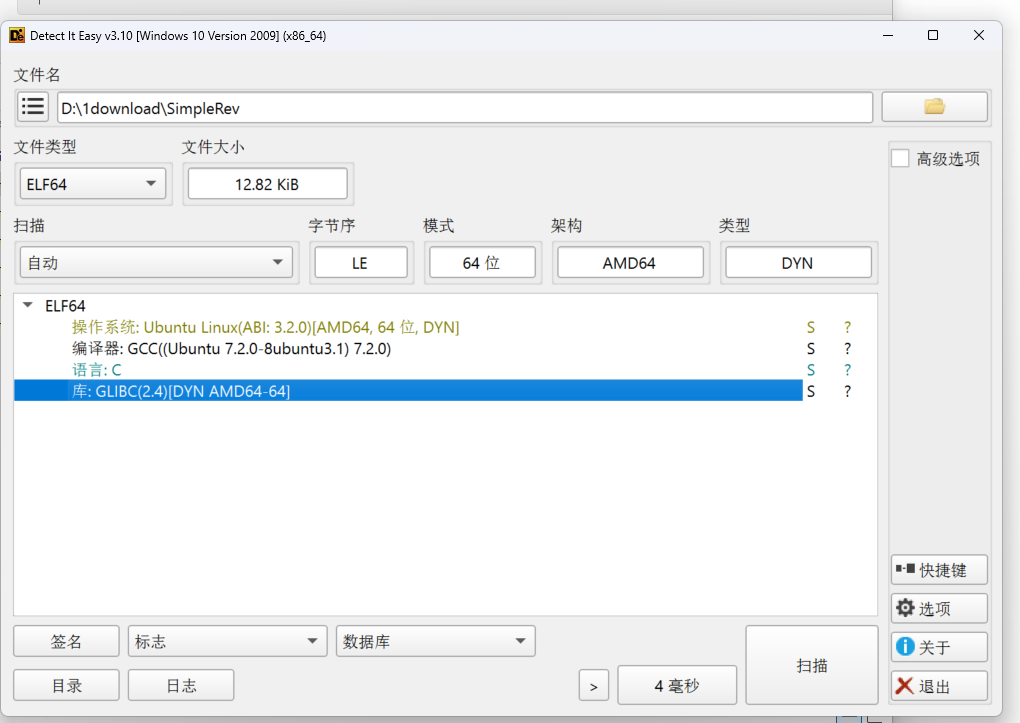Open the 标志 flags dropdown
Screen dimensions: 1020x723
(x=227, y=640)
